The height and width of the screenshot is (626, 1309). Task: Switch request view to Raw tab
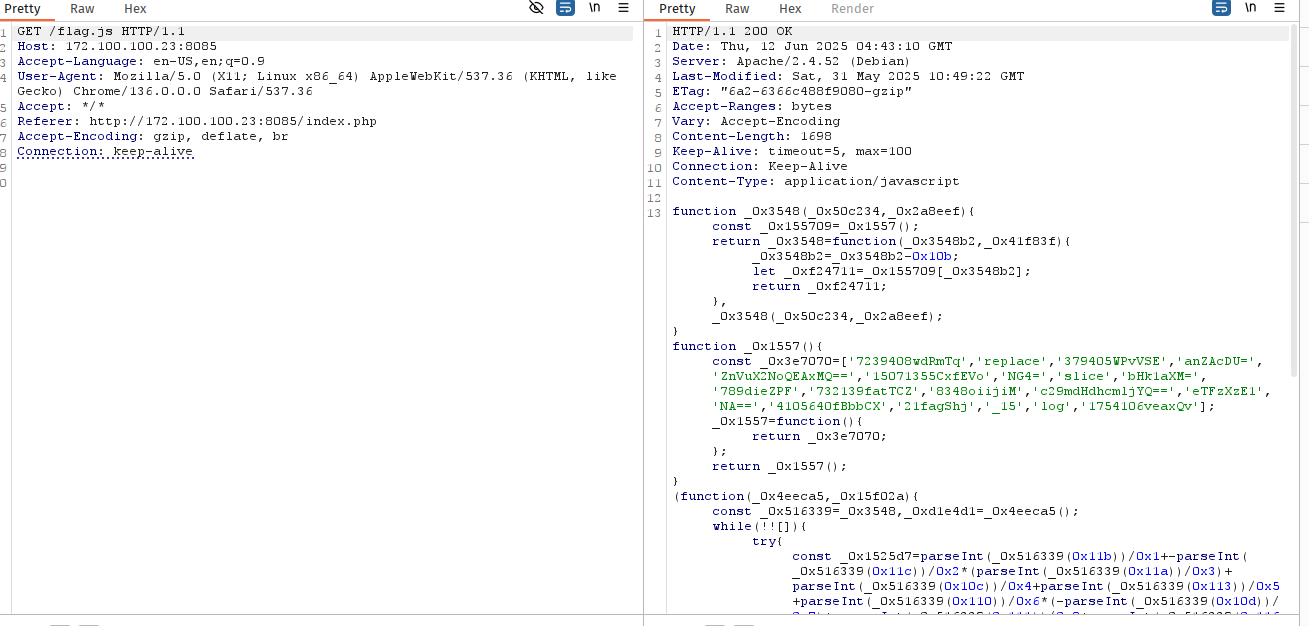82,9
